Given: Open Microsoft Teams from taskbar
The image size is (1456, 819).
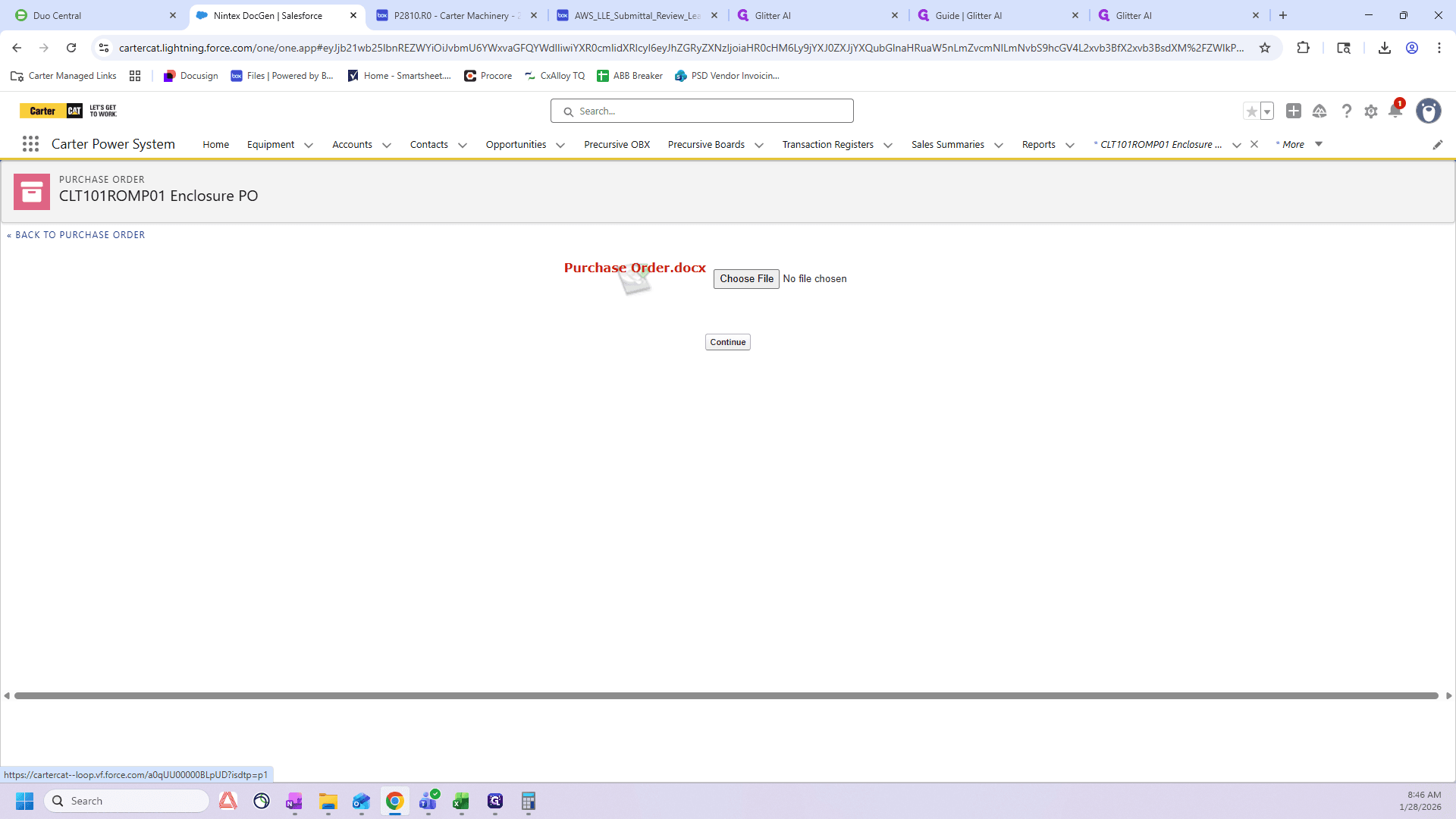Looking at the screenshot, I should tap(428, 801).
